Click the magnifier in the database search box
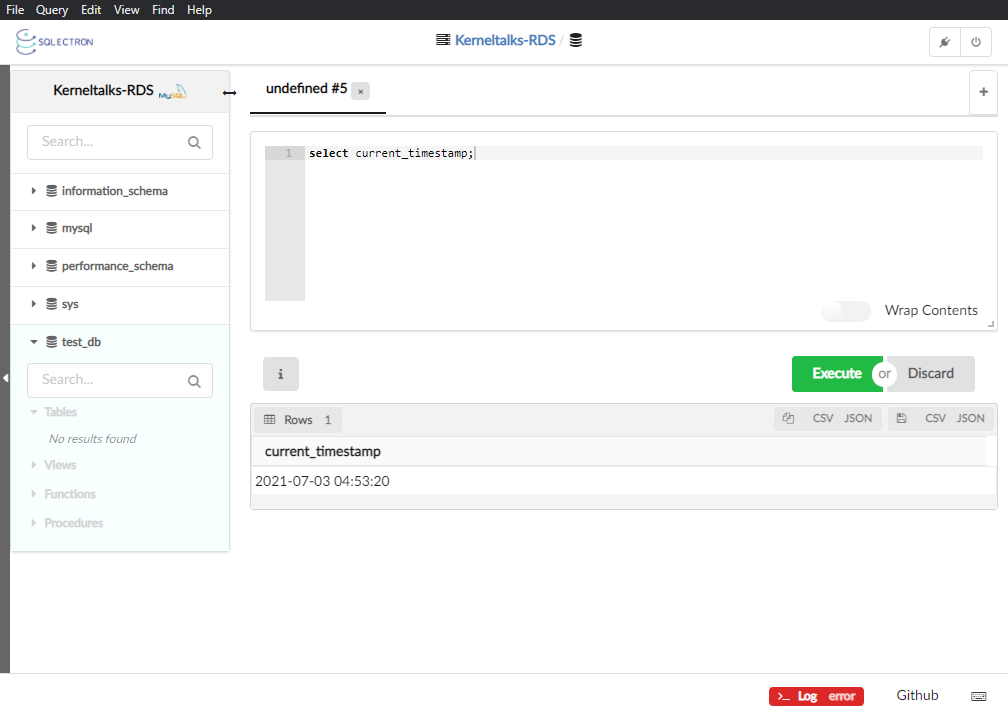The image size is (1008, 719). coord(194,142)
